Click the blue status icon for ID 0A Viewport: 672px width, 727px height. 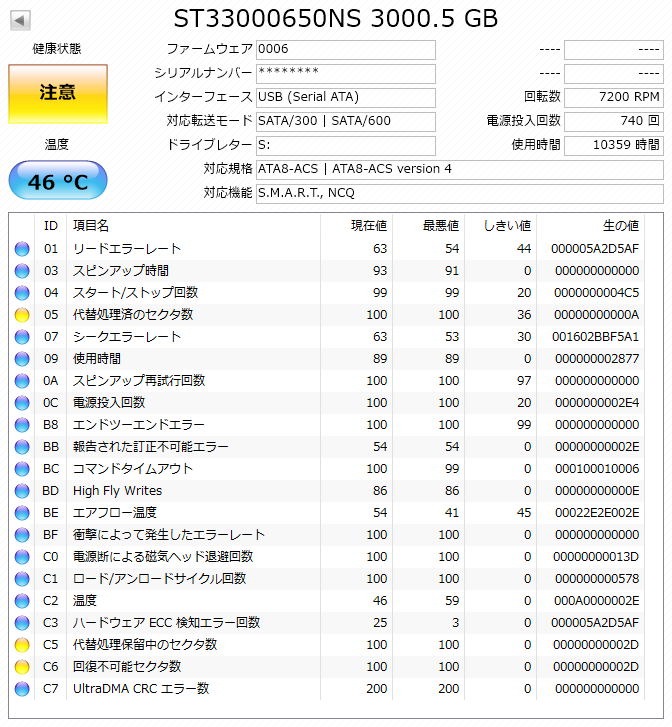coord(22,381)
